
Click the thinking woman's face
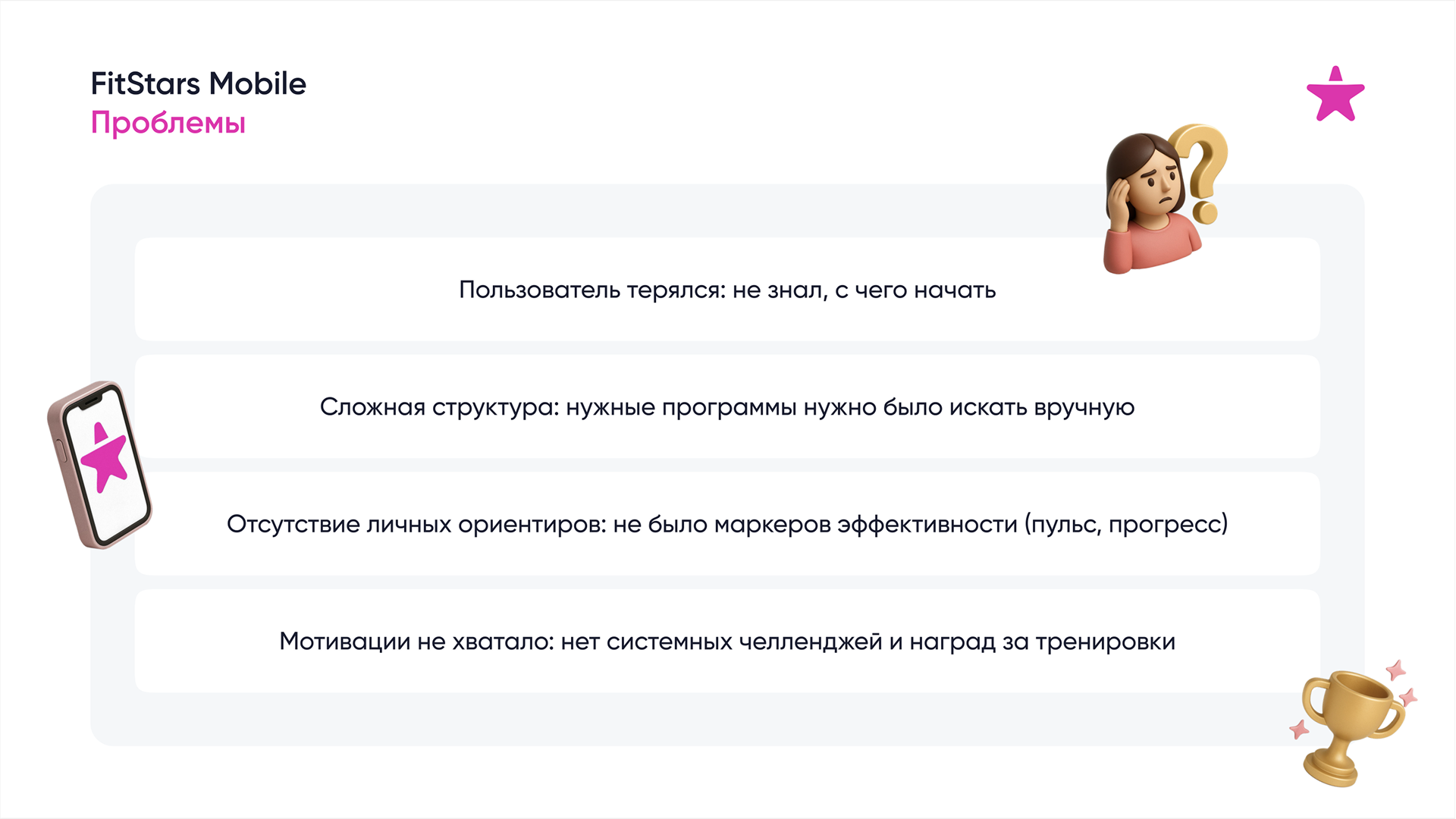tap(1158, 186)
